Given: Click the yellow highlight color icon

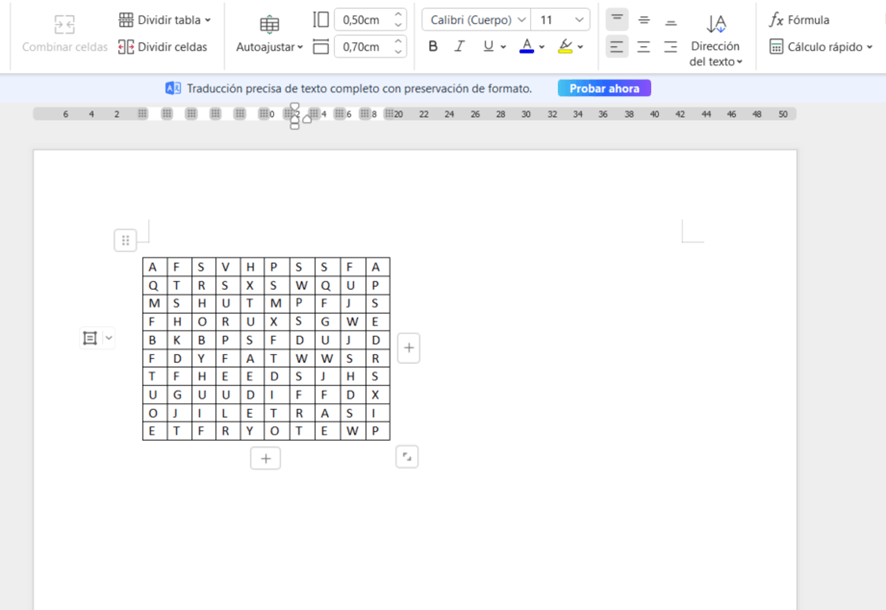Looking at the screenshot, I should tap(565, 46).
